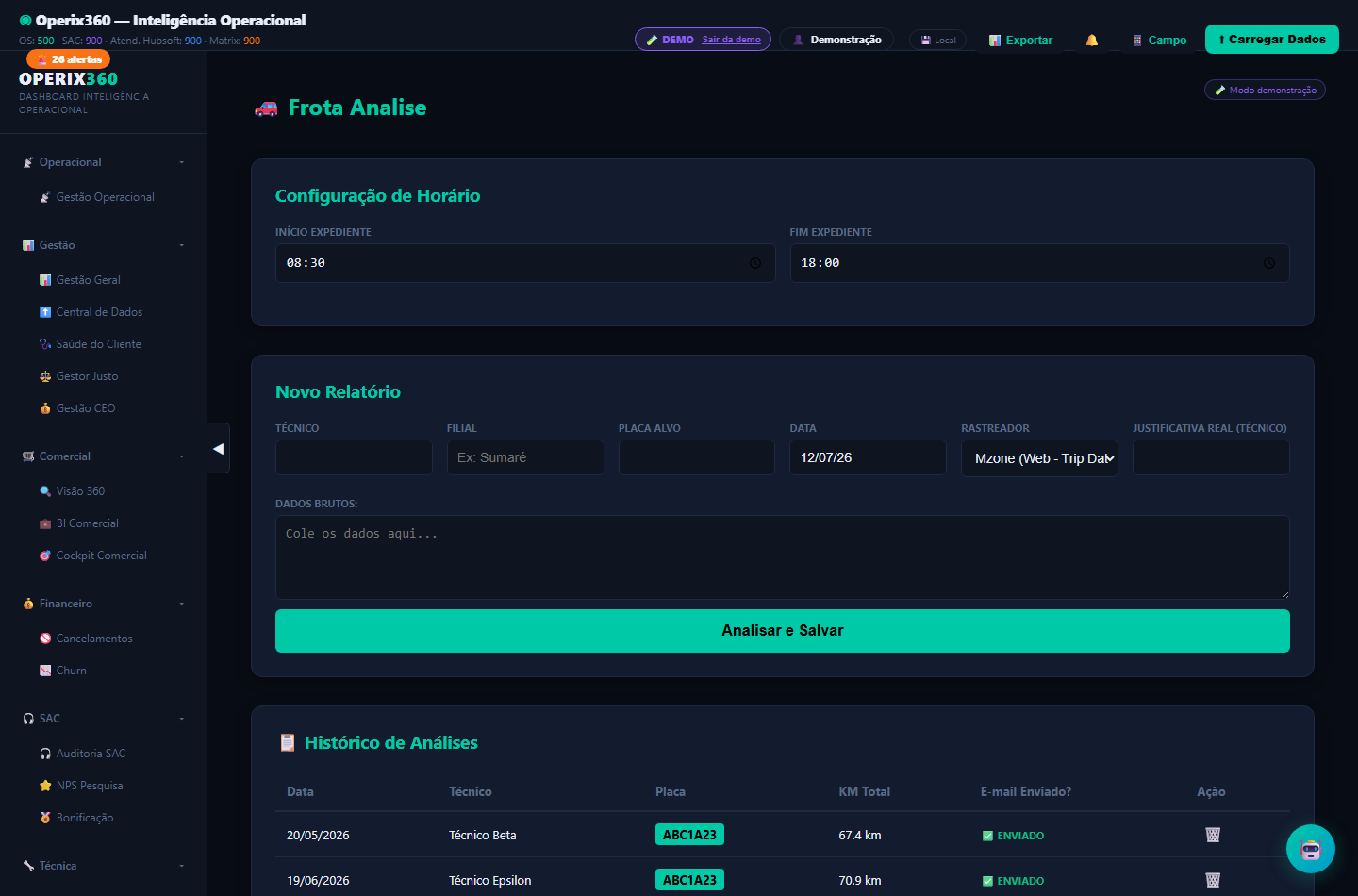Image resolution: width=1358 pixels, height=896 pixels.
Task: Open the Cancelamentos page
Action: point(94,639)
